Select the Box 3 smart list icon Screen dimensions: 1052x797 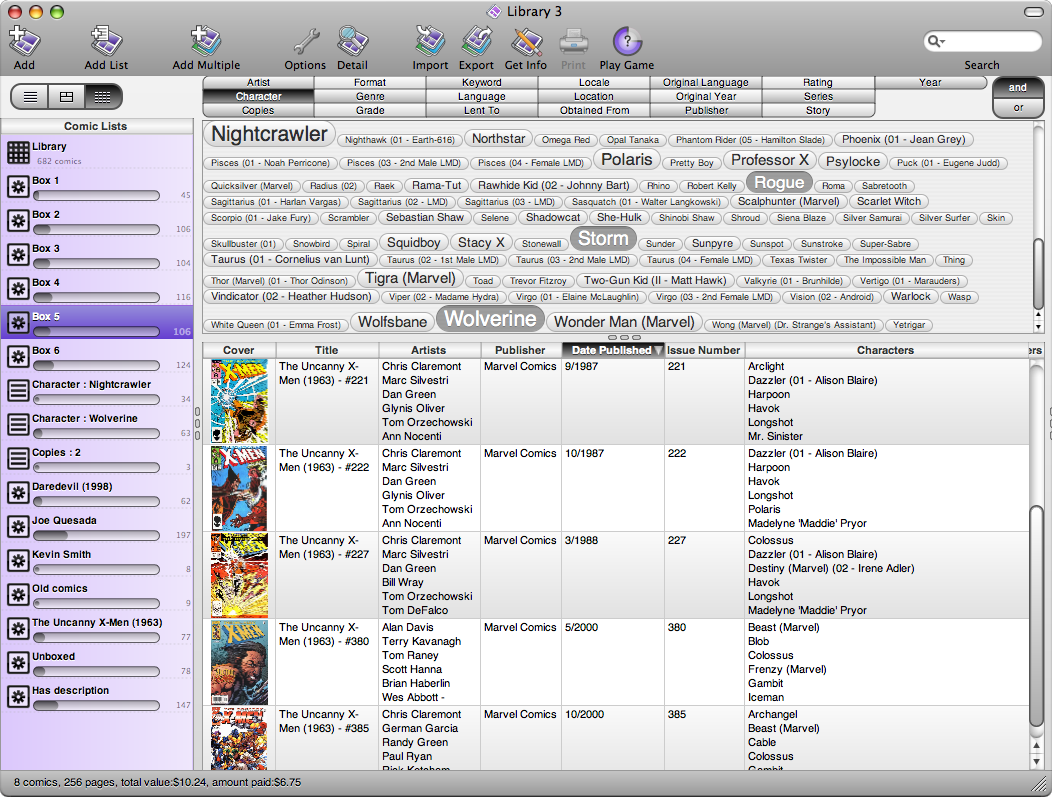pyautogui.click(x=18, y=254)
